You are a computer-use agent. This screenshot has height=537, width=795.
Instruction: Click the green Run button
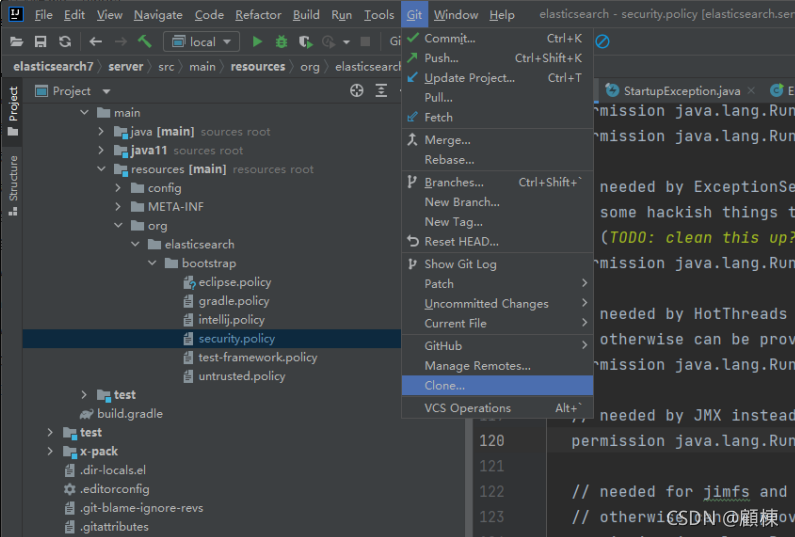point(257,42)
